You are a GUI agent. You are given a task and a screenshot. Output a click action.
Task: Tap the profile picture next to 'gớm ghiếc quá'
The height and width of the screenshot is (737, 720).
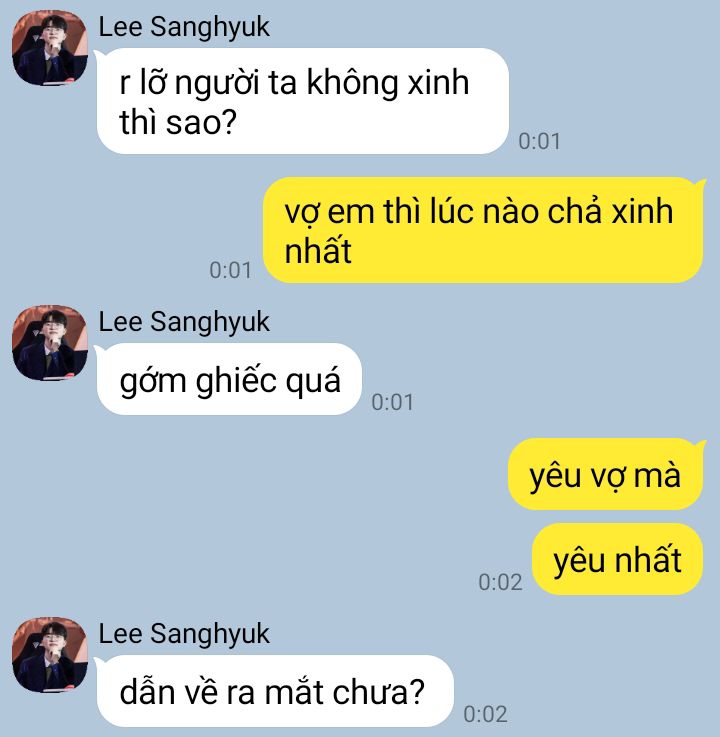[50, 343]
